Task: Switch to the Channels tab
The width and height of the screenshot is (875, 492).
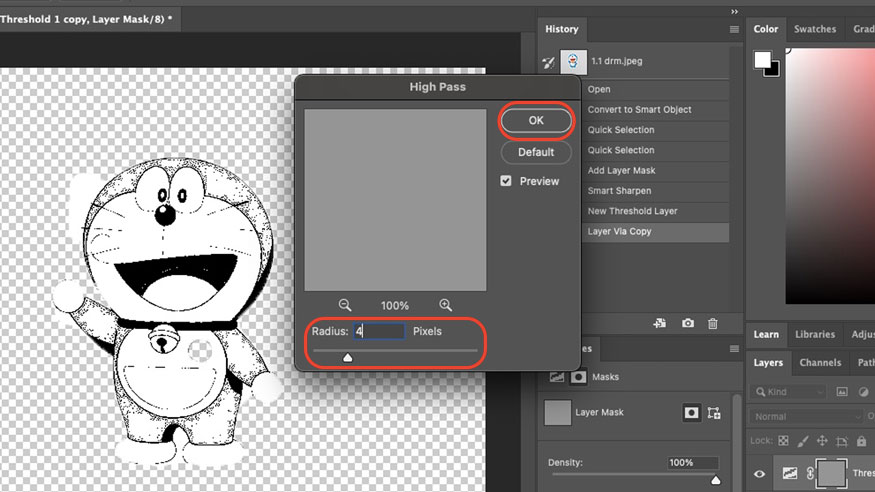Action: coord(821,363)
